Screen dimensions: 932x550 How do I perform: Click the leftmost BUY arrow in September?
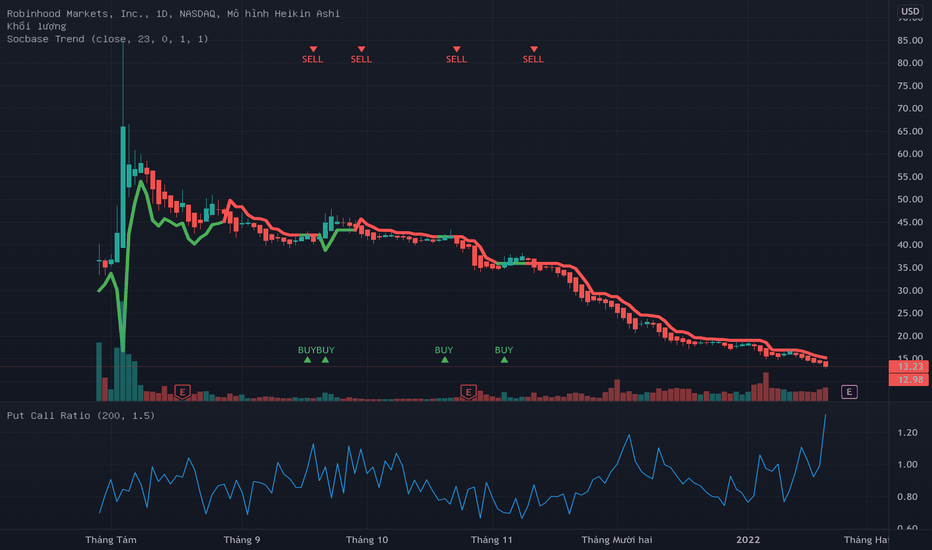coord(307,354)
